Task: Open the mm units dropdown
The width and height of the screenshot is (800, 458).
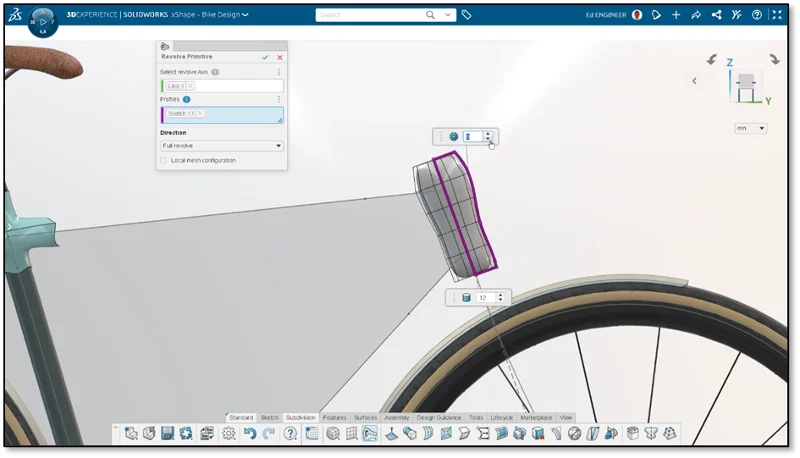Action: coord(750,128)
